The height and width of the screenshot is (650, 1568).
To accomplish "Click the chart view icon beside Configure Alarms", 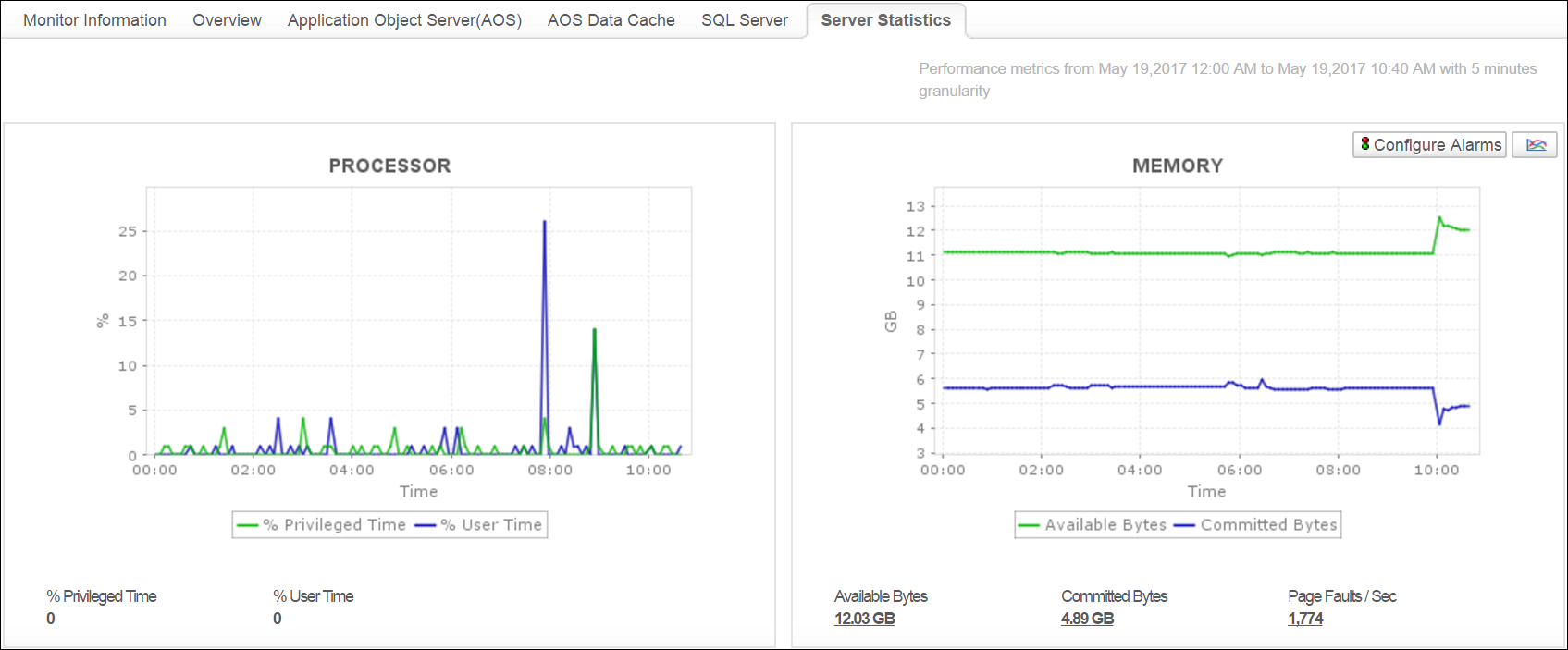I will point(1535,145).
